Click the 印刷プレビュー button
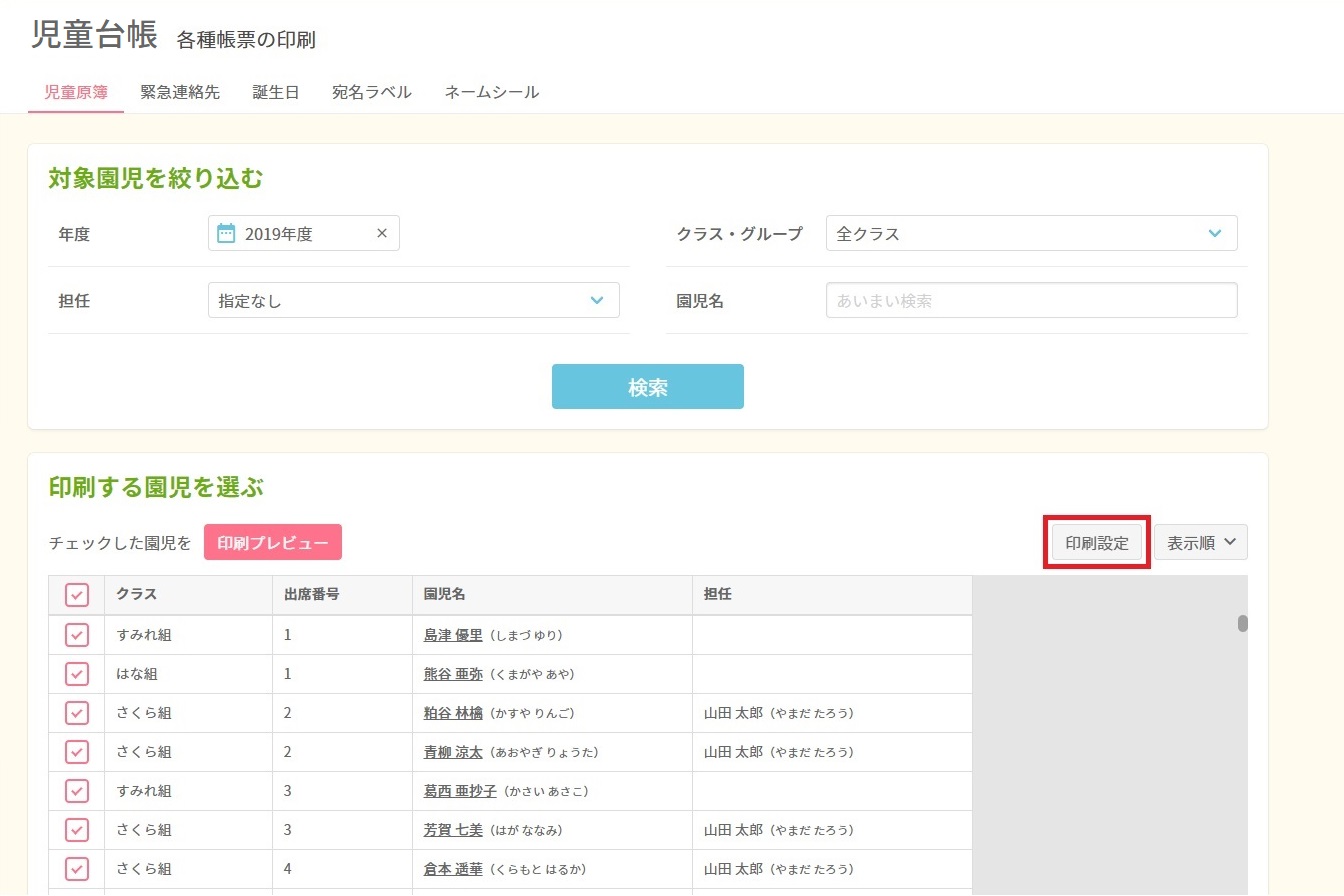 [273, 543]
